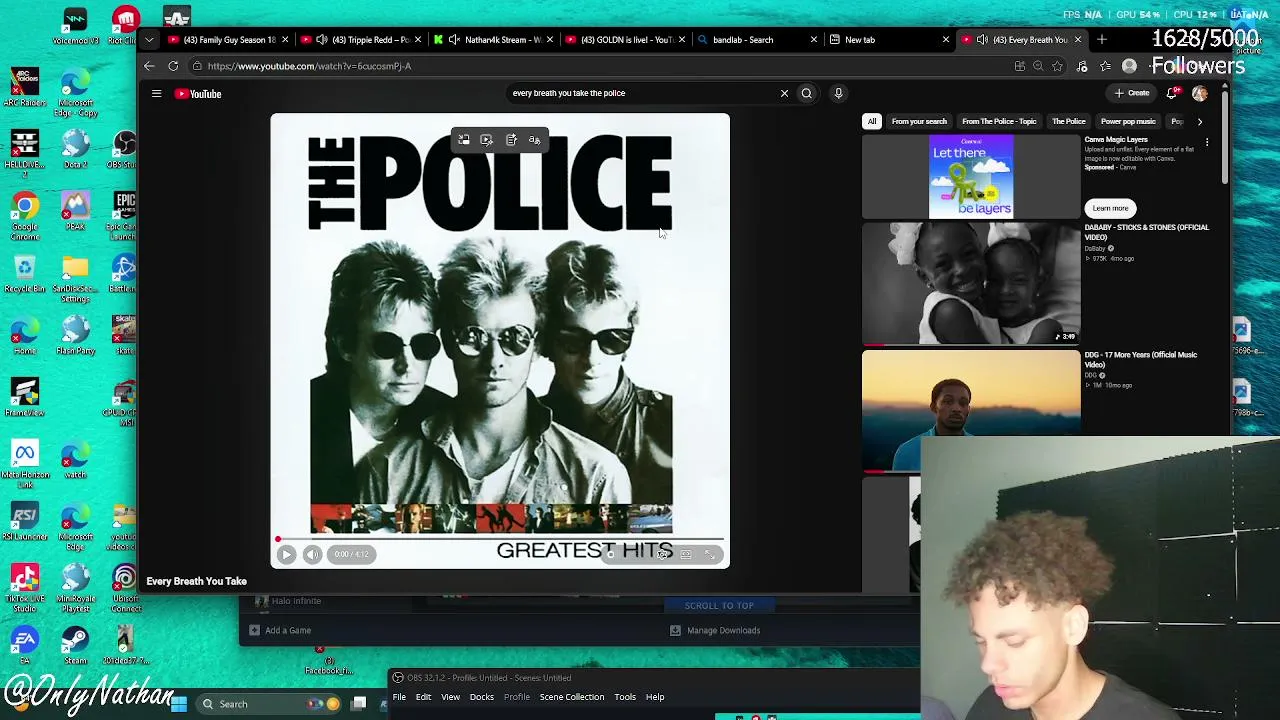
Task: Open the Scene Collection menu in OBS
Action: (571, 697)
